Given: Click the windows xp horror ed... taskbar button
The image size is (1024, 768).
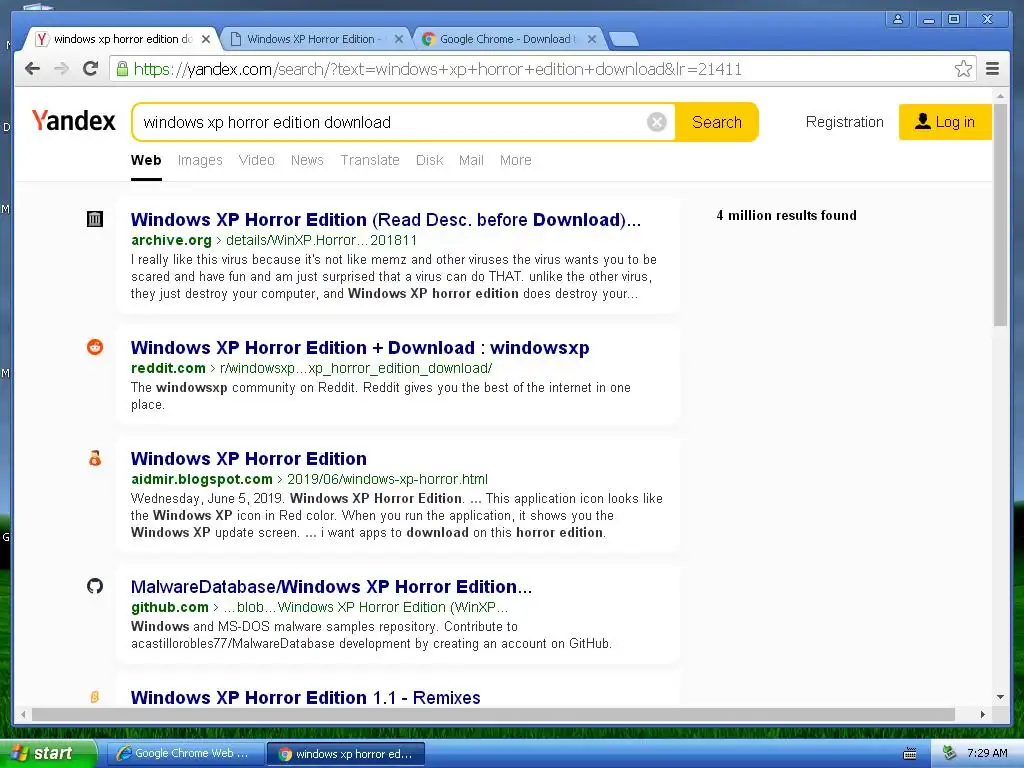Looking at the screenshot, I should coord(346,754).
